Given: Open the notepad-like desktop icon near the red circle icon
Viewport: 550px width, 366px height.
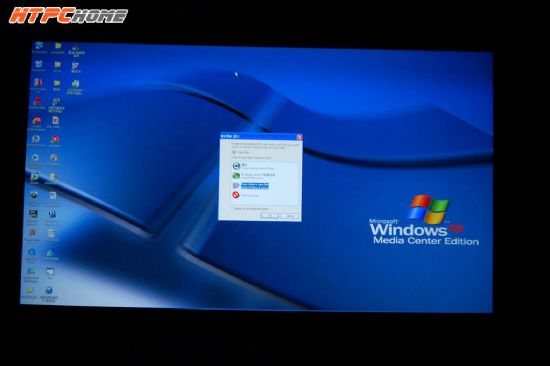Looking at the screenshot, I should 51,233.
